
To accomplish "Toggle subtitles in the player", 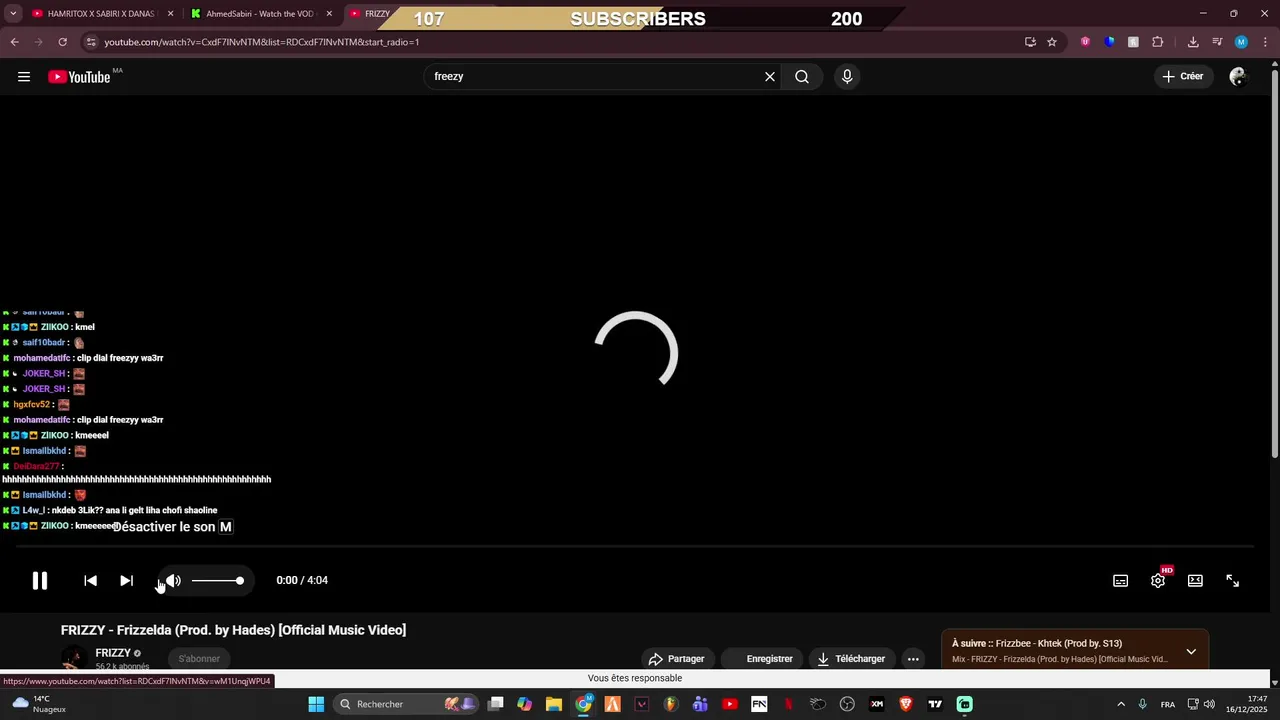I will (1121, 581).
